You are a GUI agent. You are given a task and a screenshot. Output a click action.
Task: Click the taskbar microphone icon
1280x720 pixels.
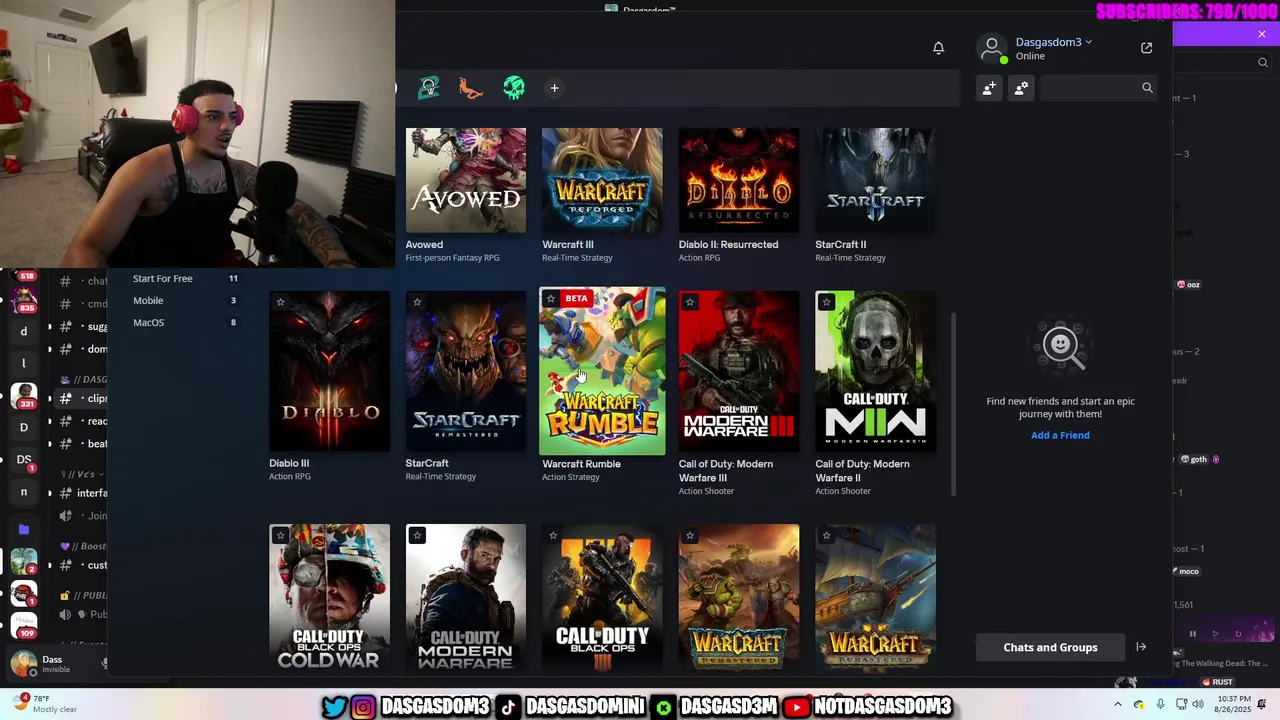[1160, 705]
